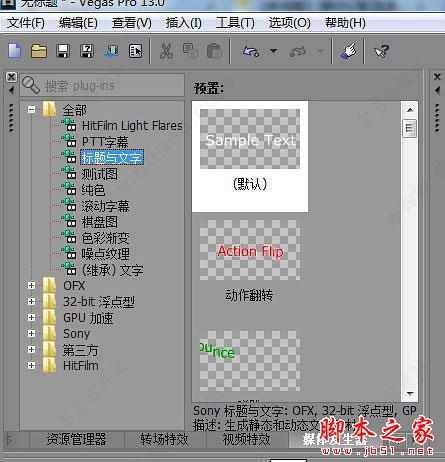Click plug-in icon beside 纯色
The height and width of the screenshot is (462, 445).
(x=69, y=189)
